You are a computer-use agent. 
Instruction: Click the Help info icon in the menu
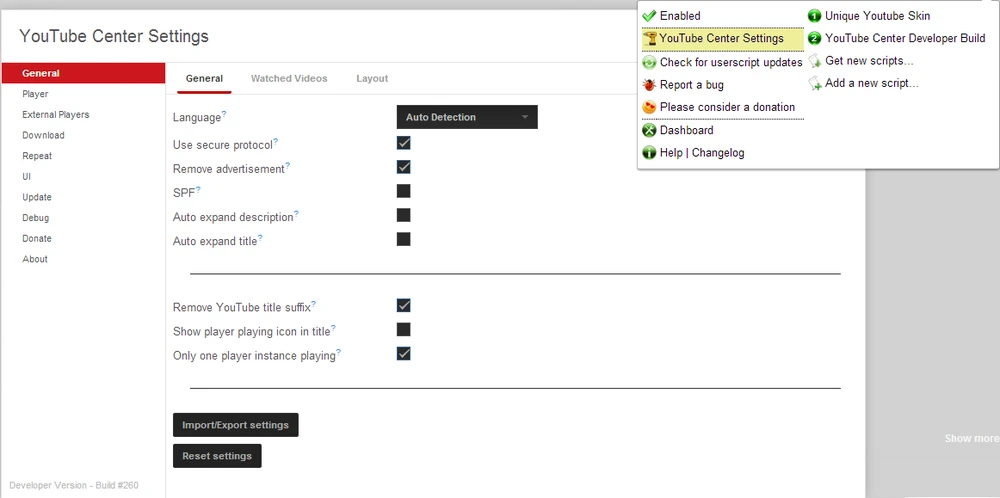[x=649, y=153]
